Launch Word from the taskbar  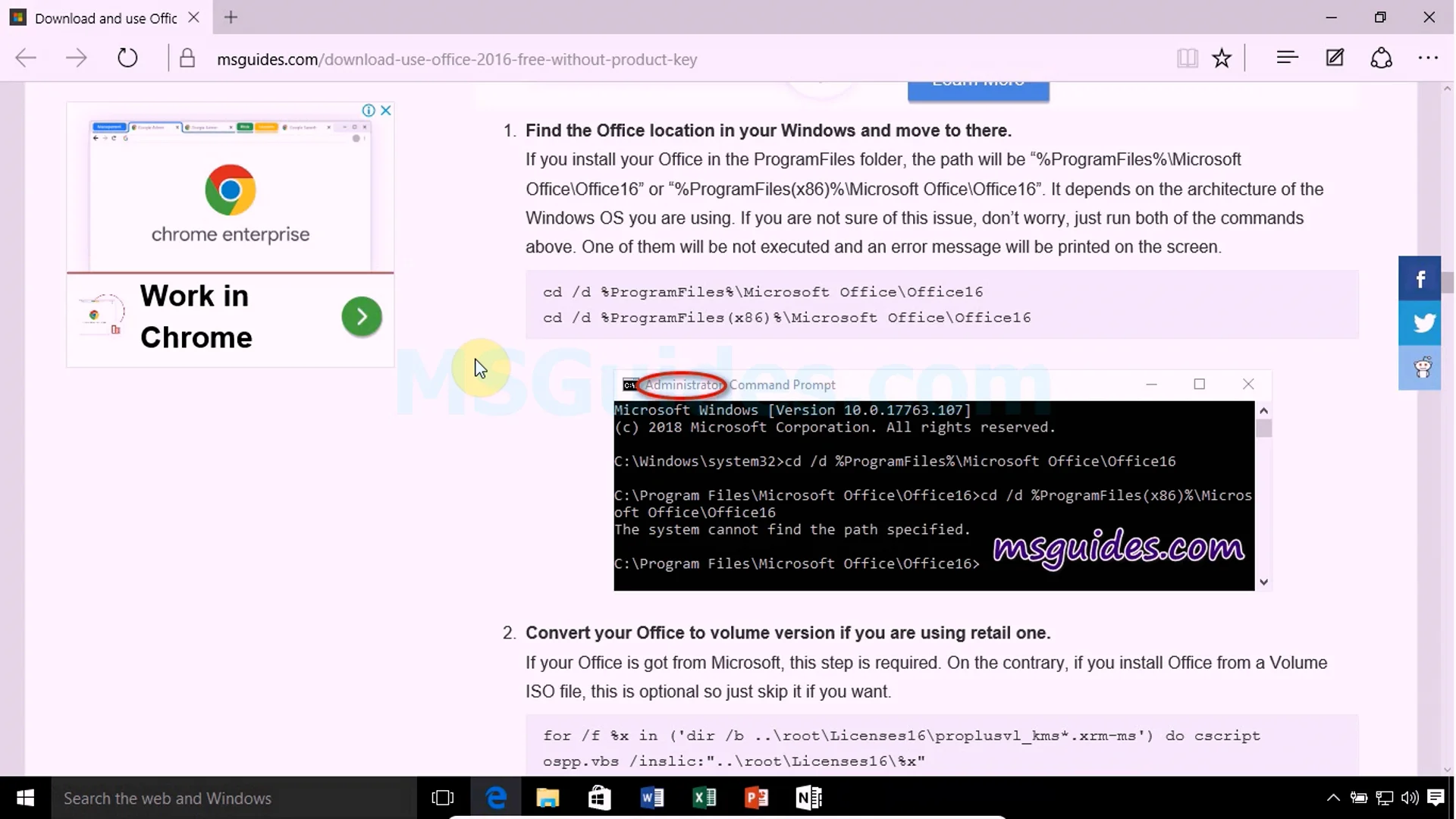[x=651, y=798]
